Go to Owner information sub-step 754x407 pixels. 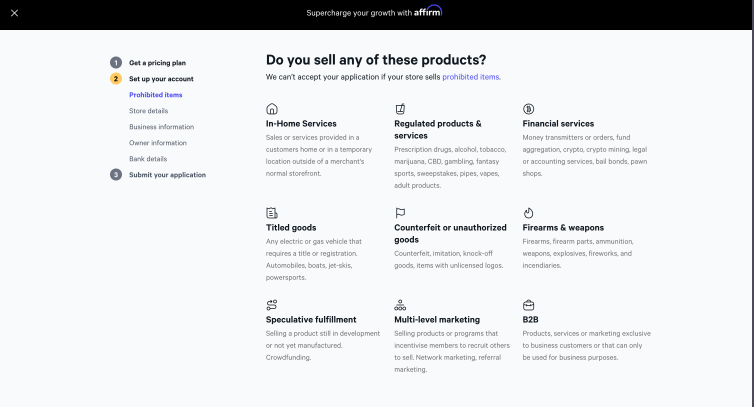[x=158, y=143]
